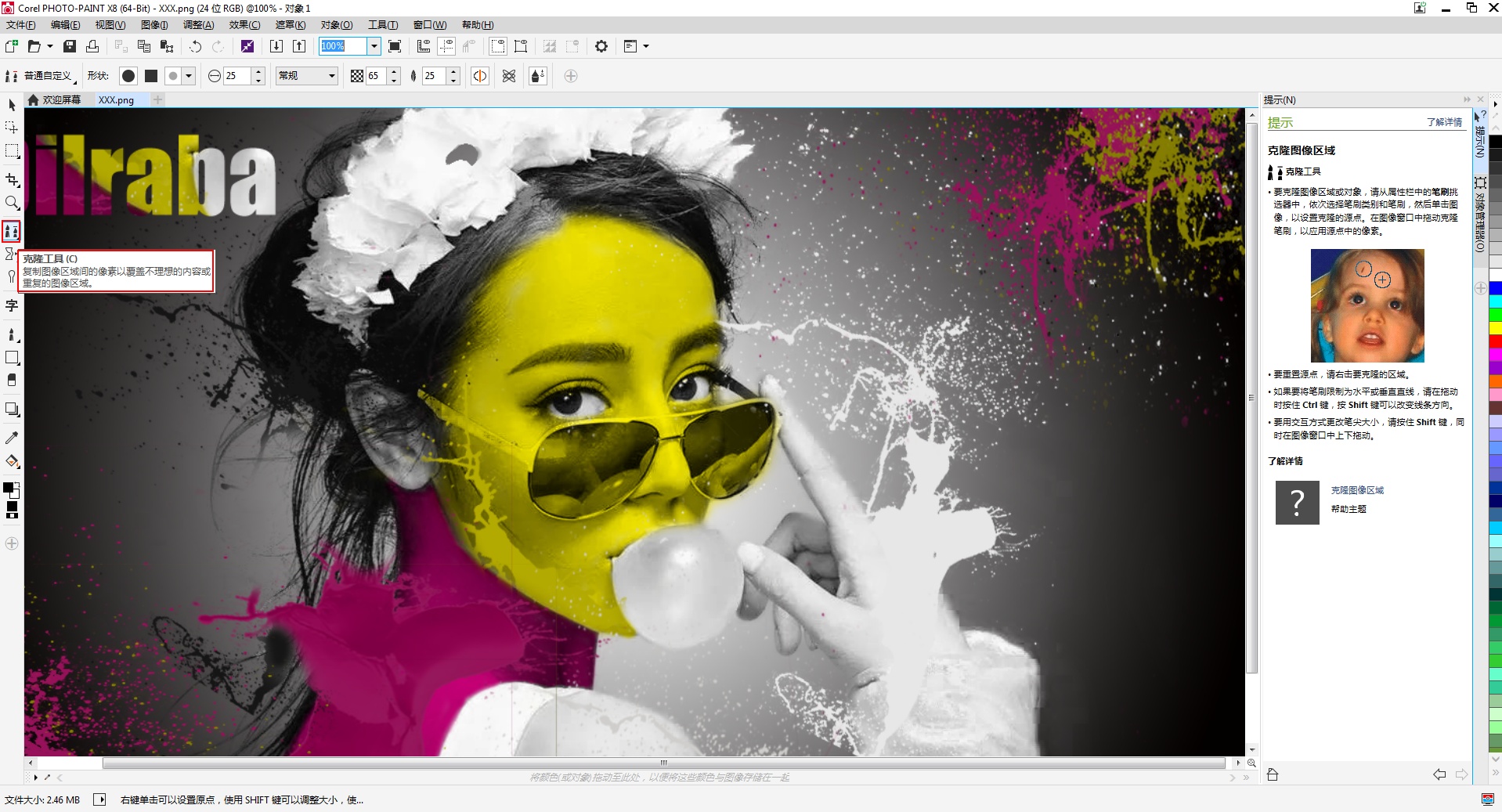This screenshot has width=1502, height=812.
Task: Open the Options gear settings
Action: [601, 46]
